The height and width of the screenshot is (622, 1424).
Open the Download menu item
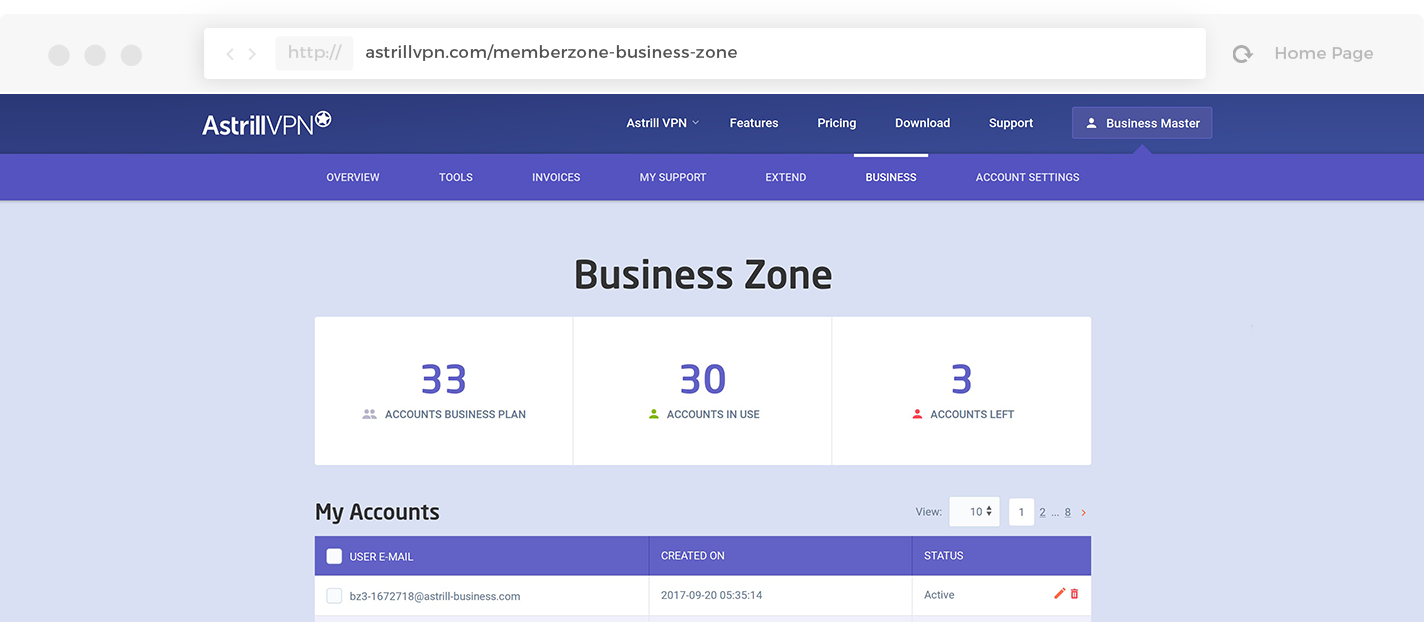click(x=922, y=123)
